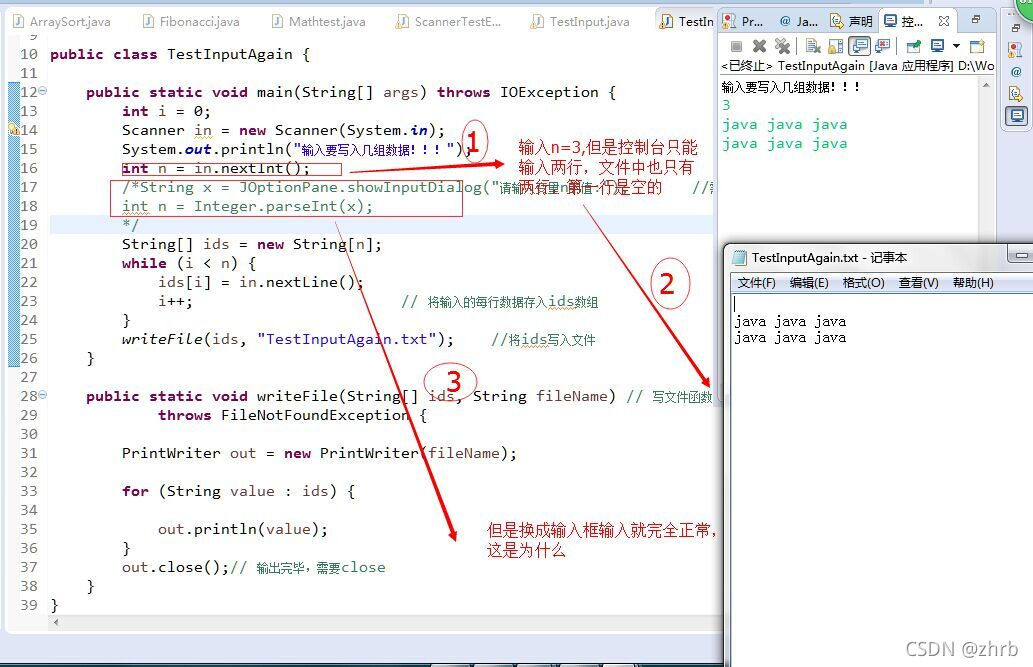Toggle Scroll Lock in the console toolbar

point(835,46)
